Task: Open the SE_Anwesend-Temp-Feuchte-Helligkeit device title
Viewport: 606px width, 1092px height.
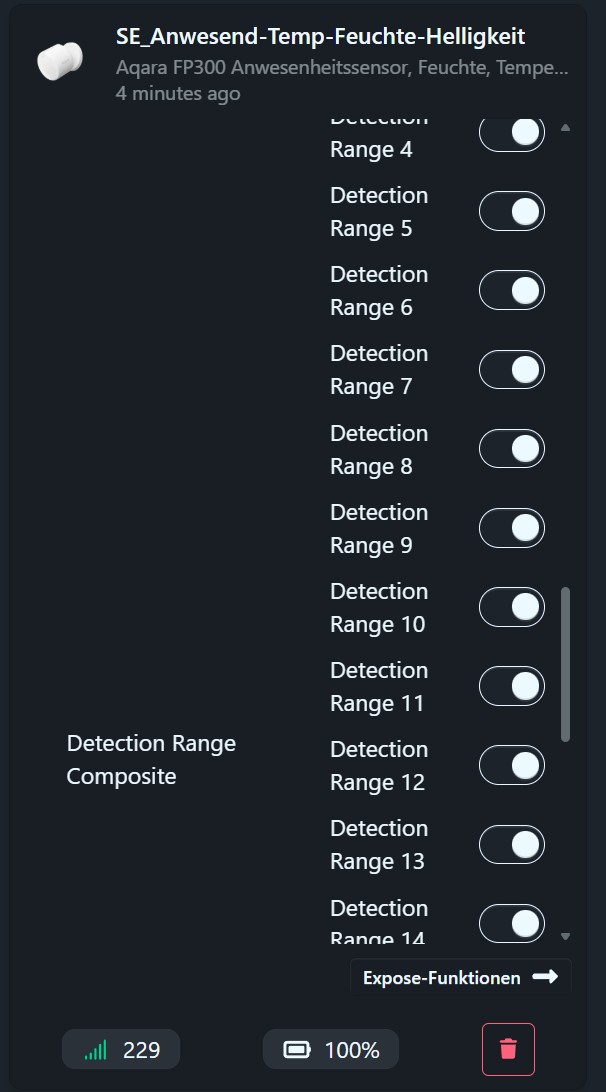Action: pyautogui.click(x=320, y=37)
